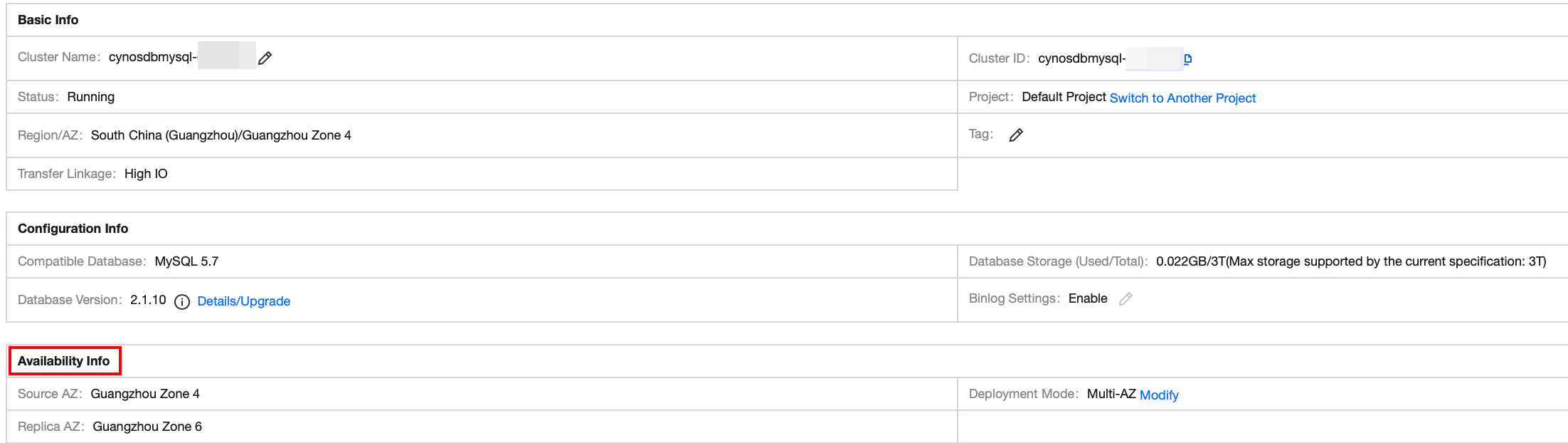Click the Replica AZ value Guangzhou Zone 6
Image resolution: width=1568 pixels, height=443 pixels.
(147, 427)
